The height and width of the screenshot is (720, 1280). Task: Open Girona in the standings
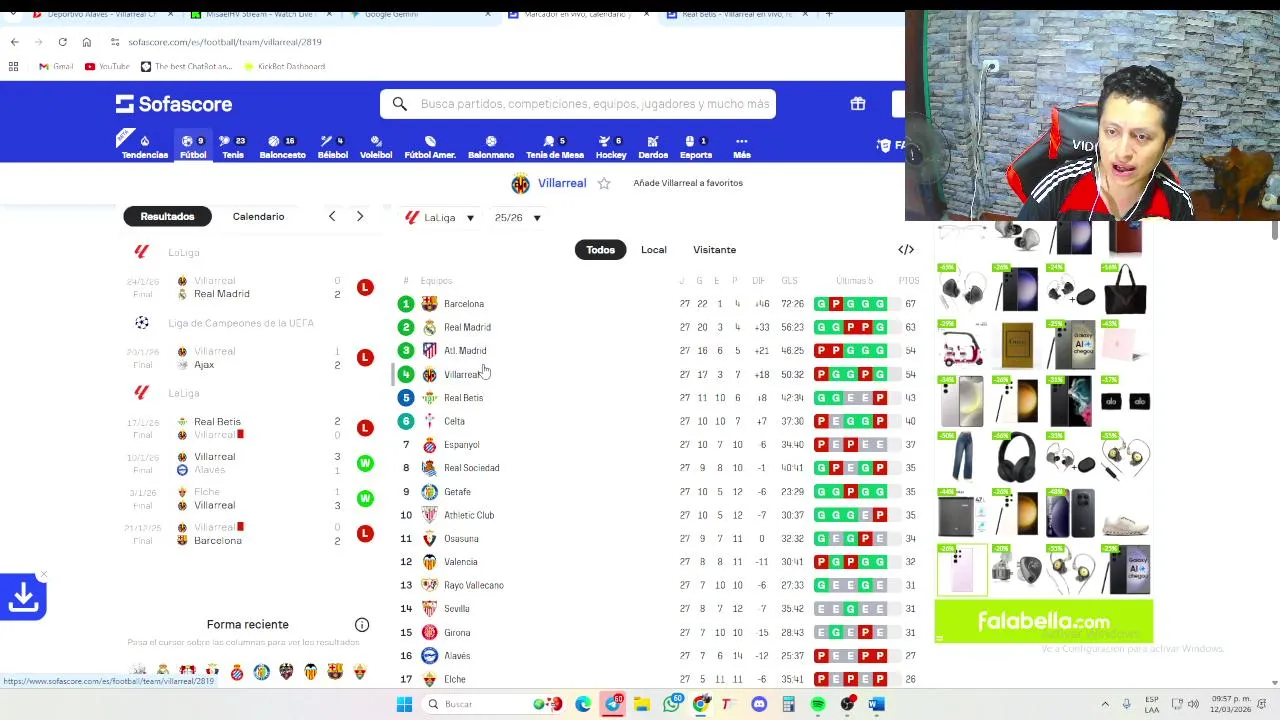pos(457,632)
